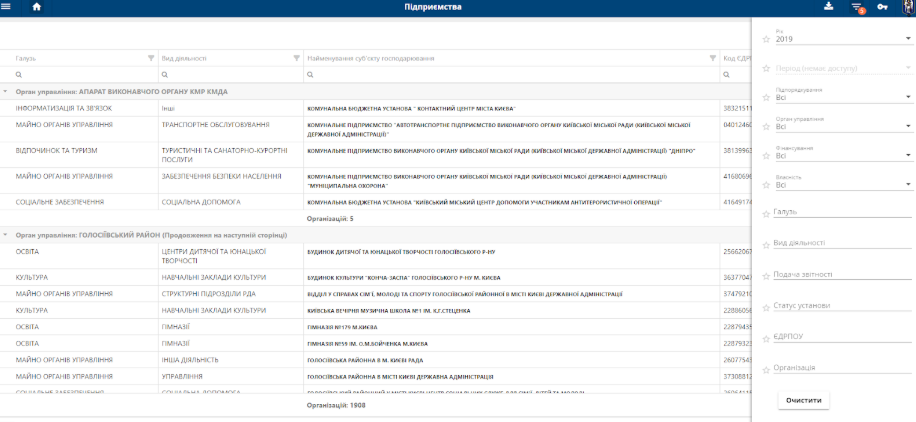Viewport: 916px width, 422px height.
Task: Sort by the Галузь column header
Action: [26, 58]
